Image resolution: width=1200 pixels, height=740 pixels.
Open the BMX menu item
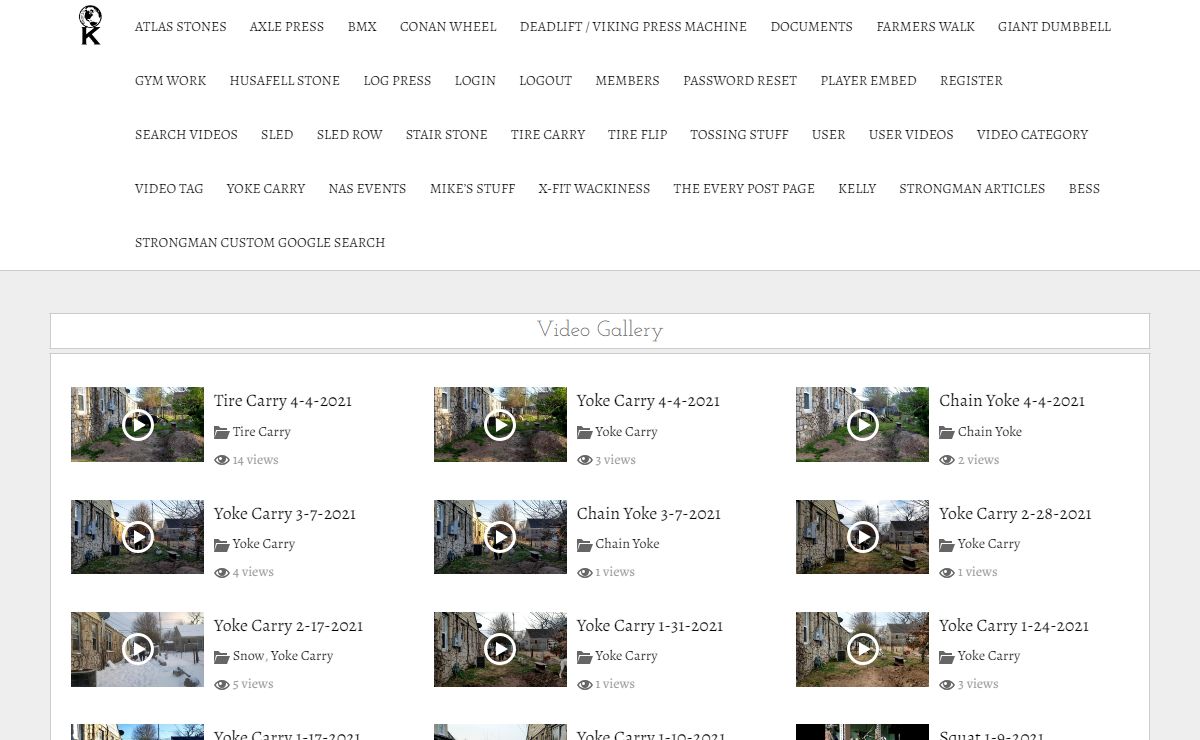tap(362, 27)
